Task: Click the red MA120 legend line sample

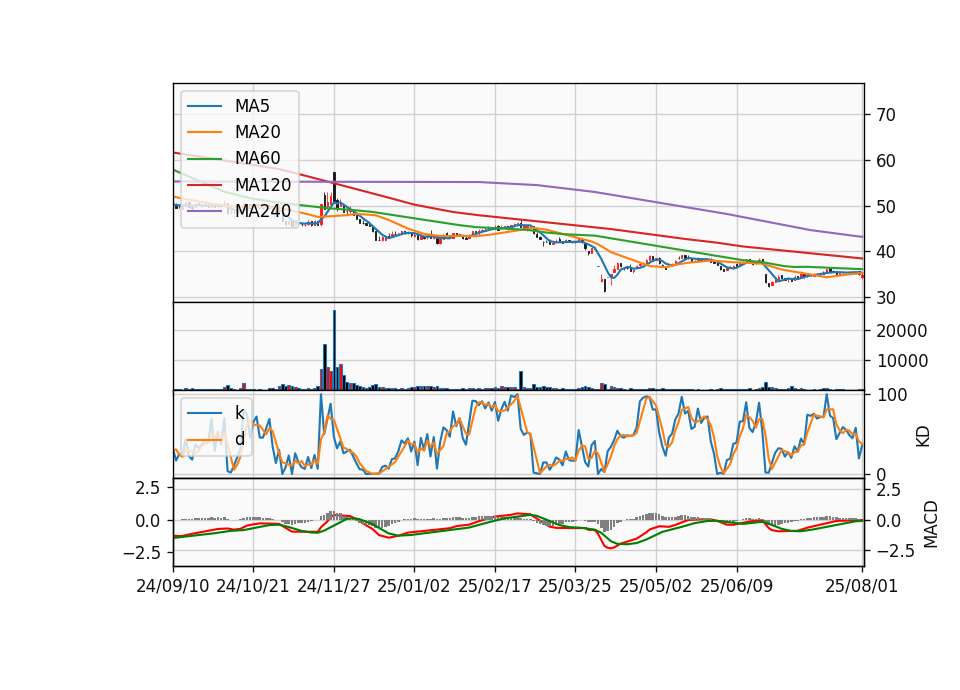Action: pos(204,185)
